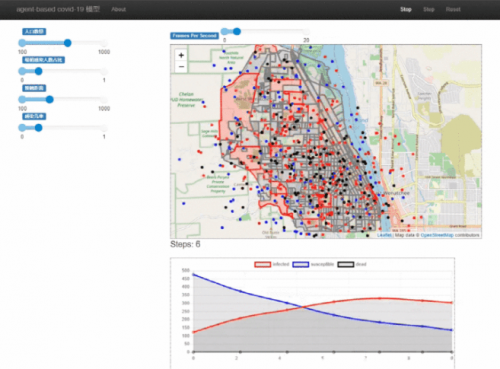Viewport: 500px width, 369px height.
Task: Zoom in on the map
Action: pyautogui.click(x=181, y=55)
